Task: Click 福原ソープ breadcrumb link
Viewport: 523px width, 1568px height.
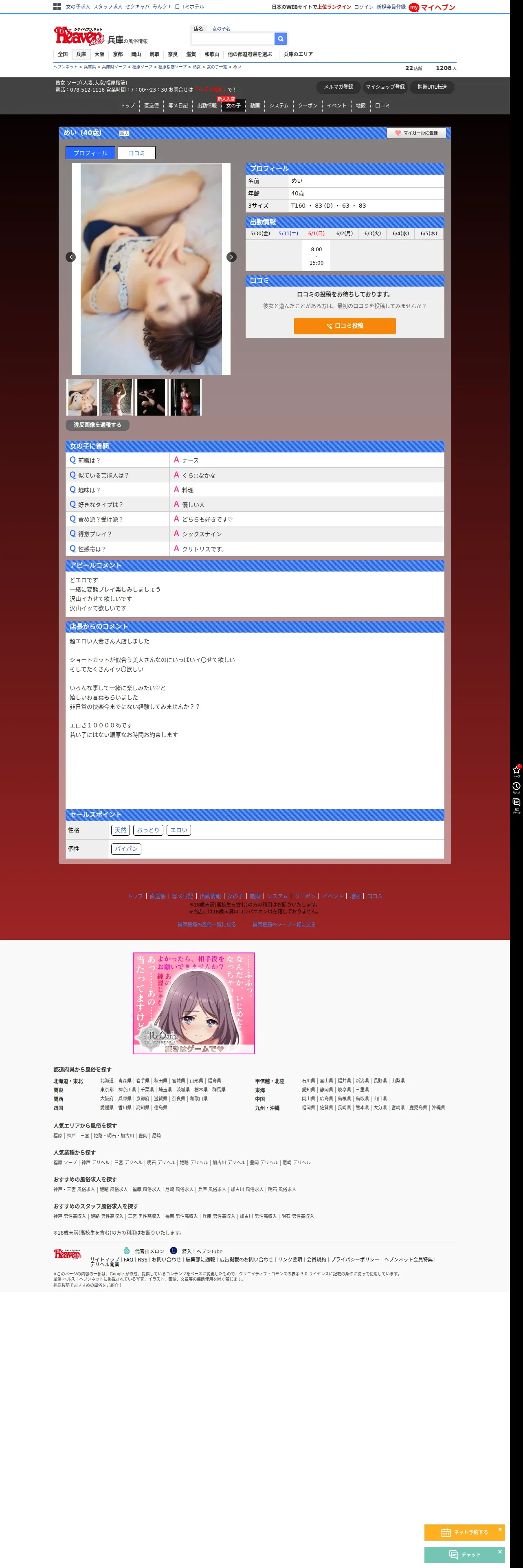Action: [x=143, y=67]
